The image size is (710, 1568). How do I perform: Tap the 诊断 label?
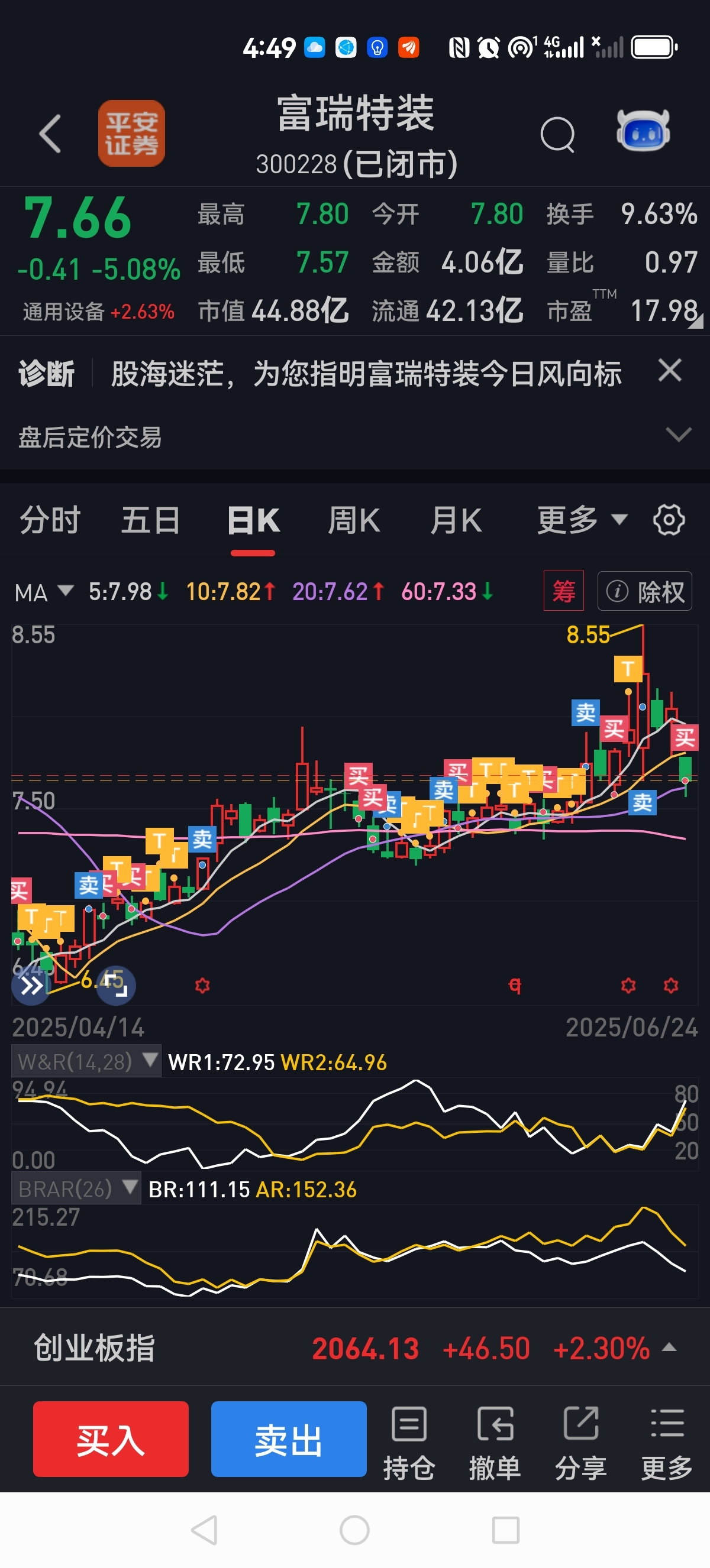(x=47, y=373)
